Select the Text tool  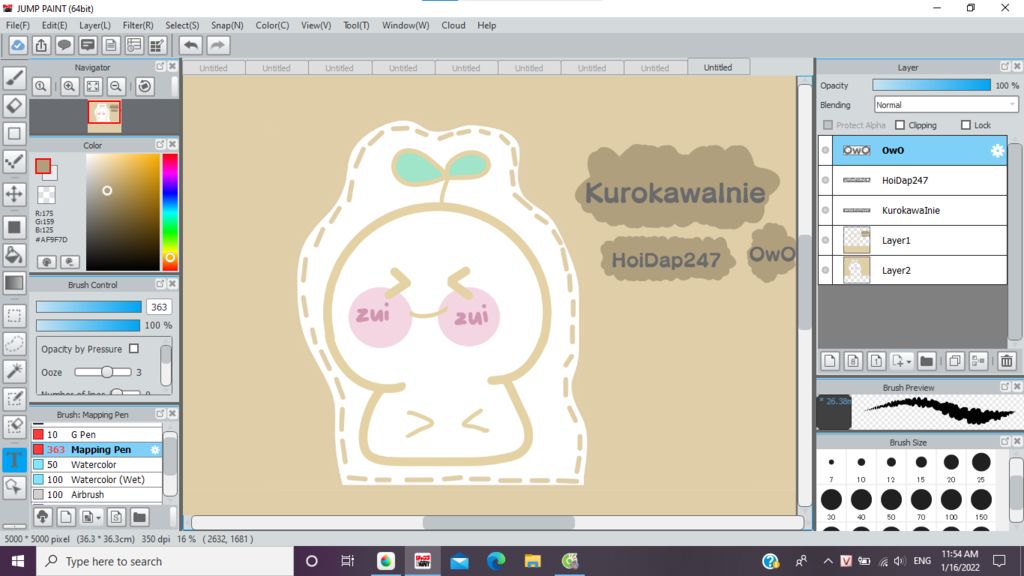14,460
